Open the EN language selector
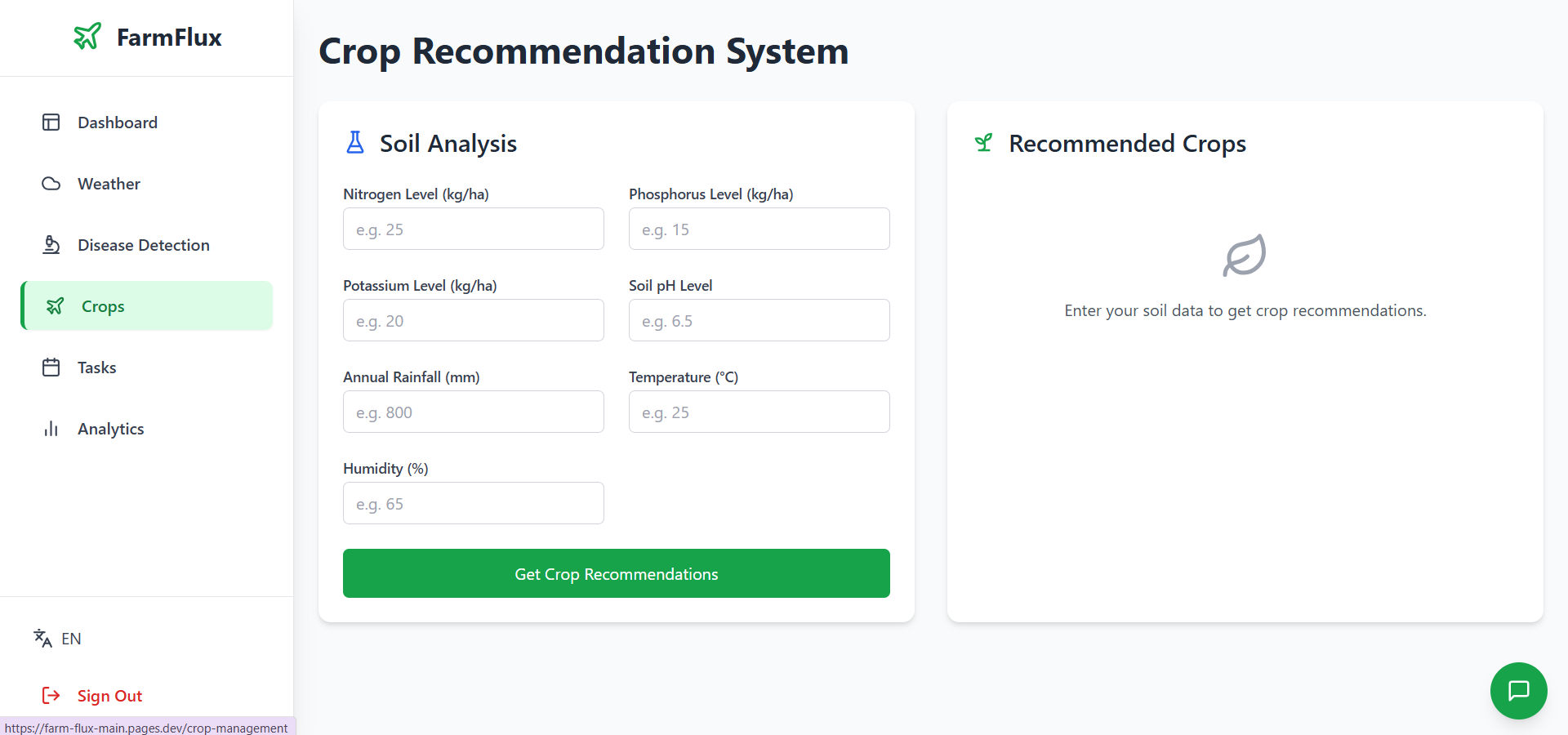Viewport: 1568px width, 735px height. [71, 639]
